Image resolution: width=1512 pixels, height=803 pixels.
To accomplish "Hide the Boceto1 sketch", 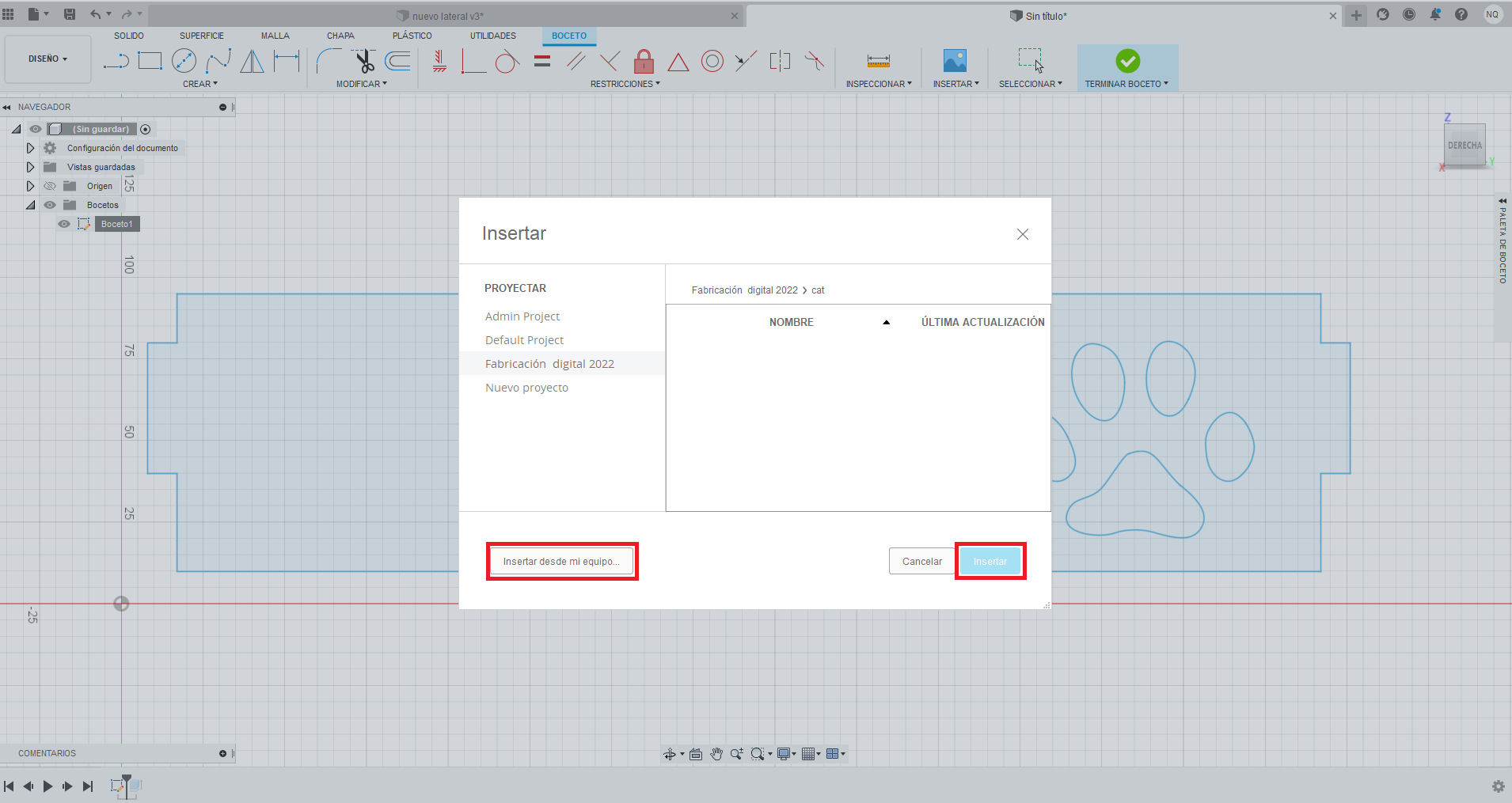I will coord(64,224).
